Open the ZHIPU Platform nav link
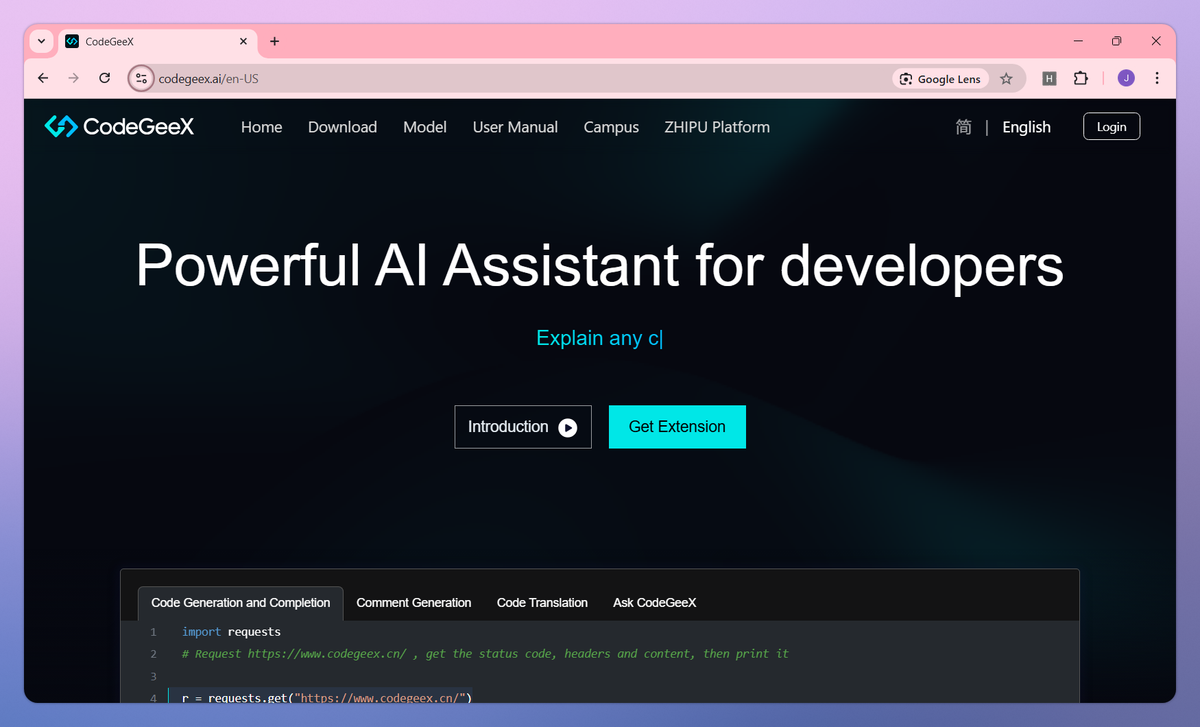 coord(717,127)
